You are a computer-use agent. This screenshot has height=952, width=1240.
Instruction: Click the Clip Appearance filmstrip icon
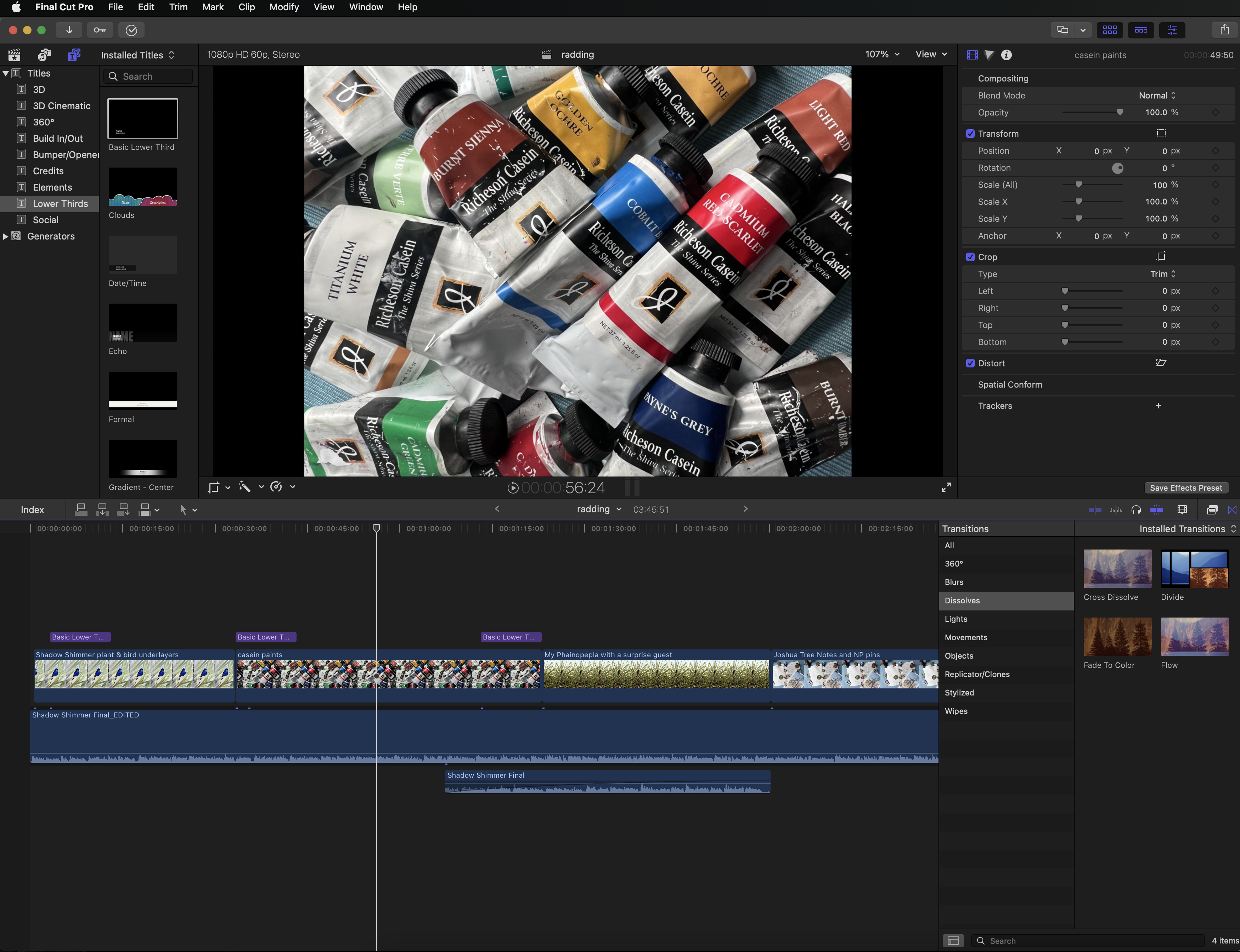[x=1182, y=510]
